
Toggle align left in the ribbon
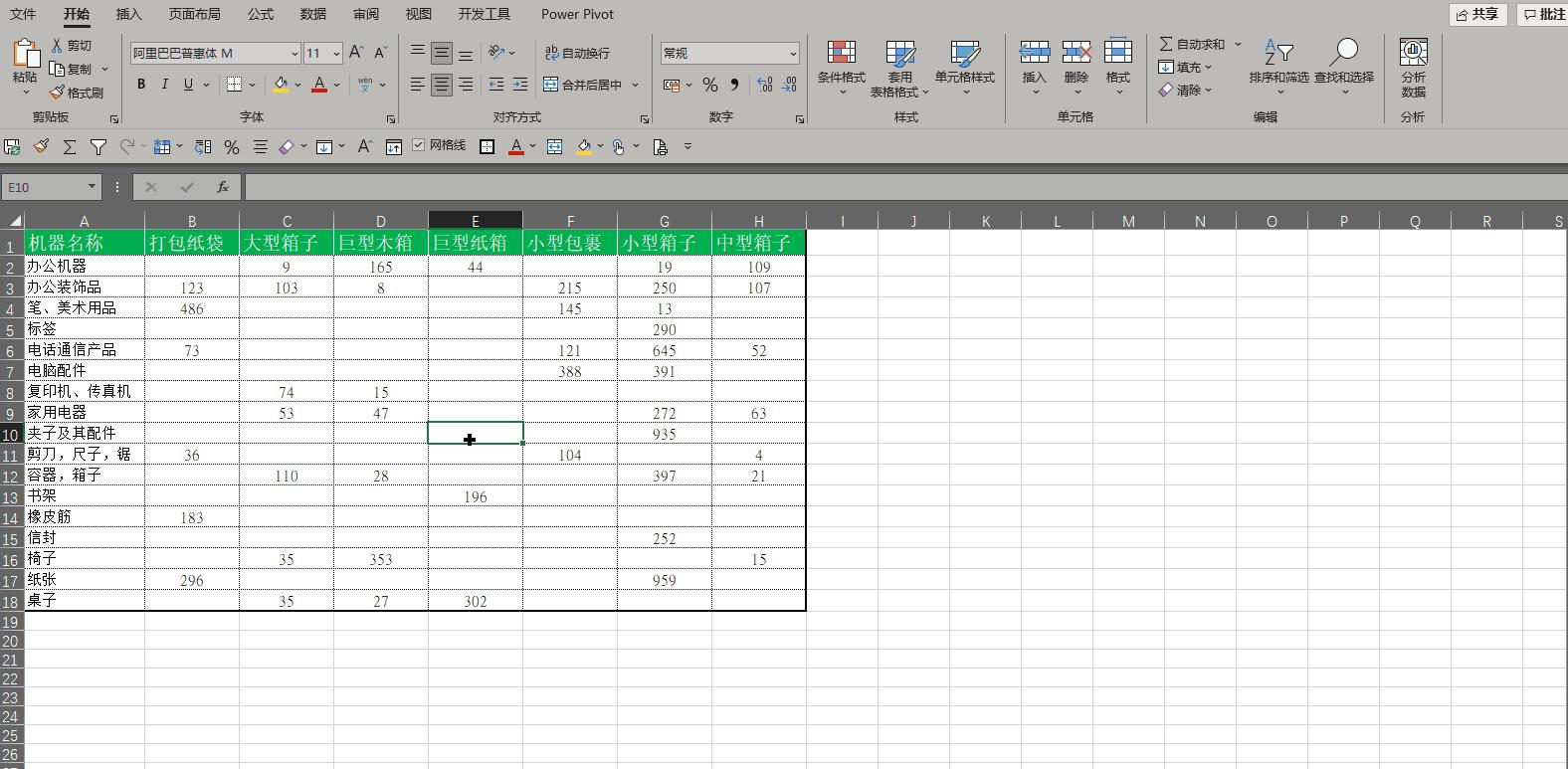pos(418,85)
